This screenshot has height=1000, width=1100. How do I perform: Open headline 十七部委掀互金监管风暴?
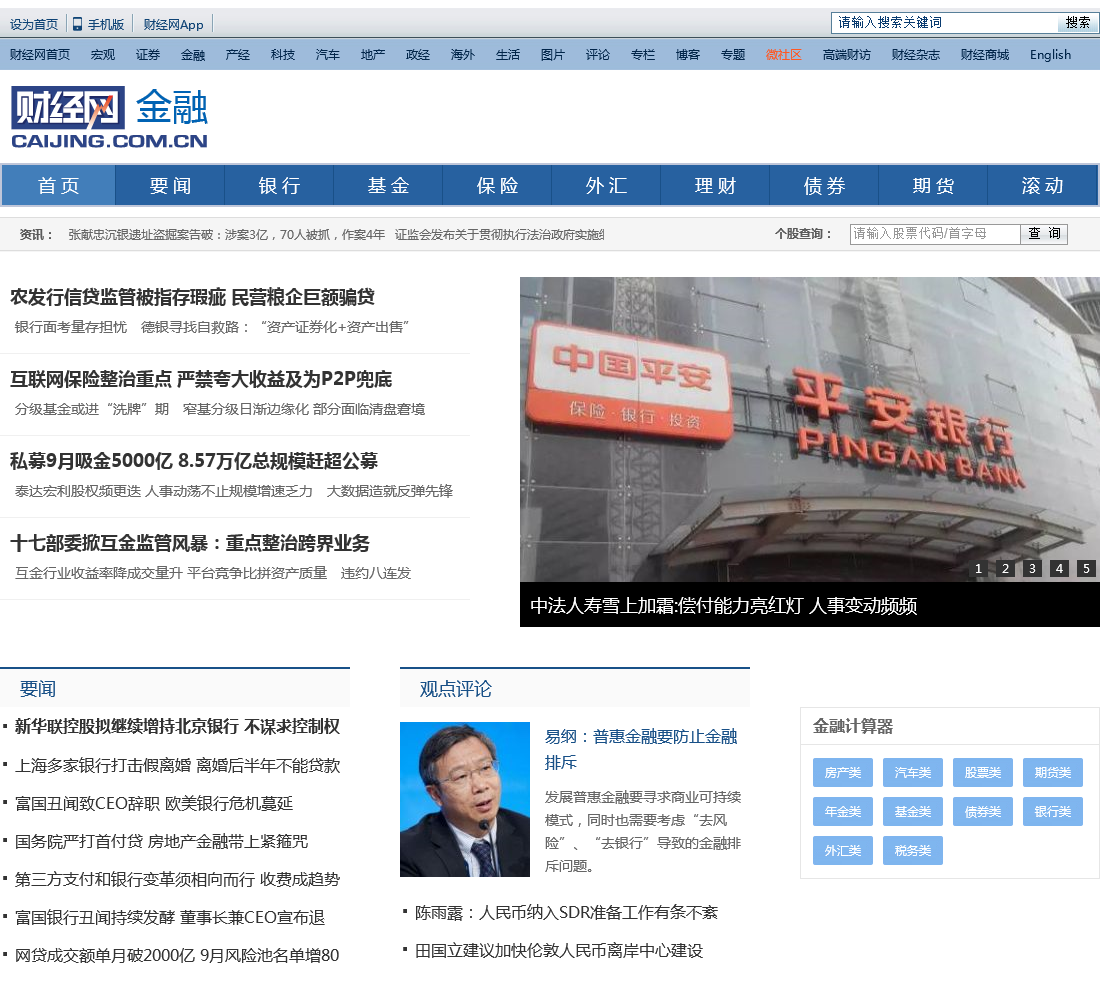pos(189,543)
